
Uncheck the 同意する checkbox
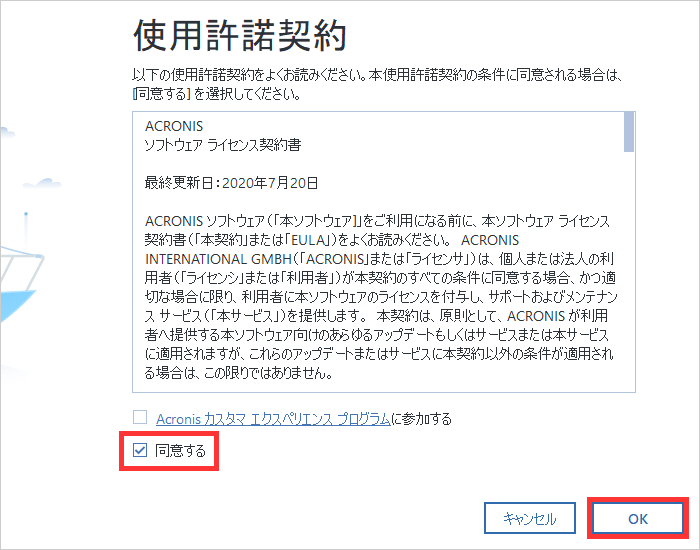click(x=140, y=450)
